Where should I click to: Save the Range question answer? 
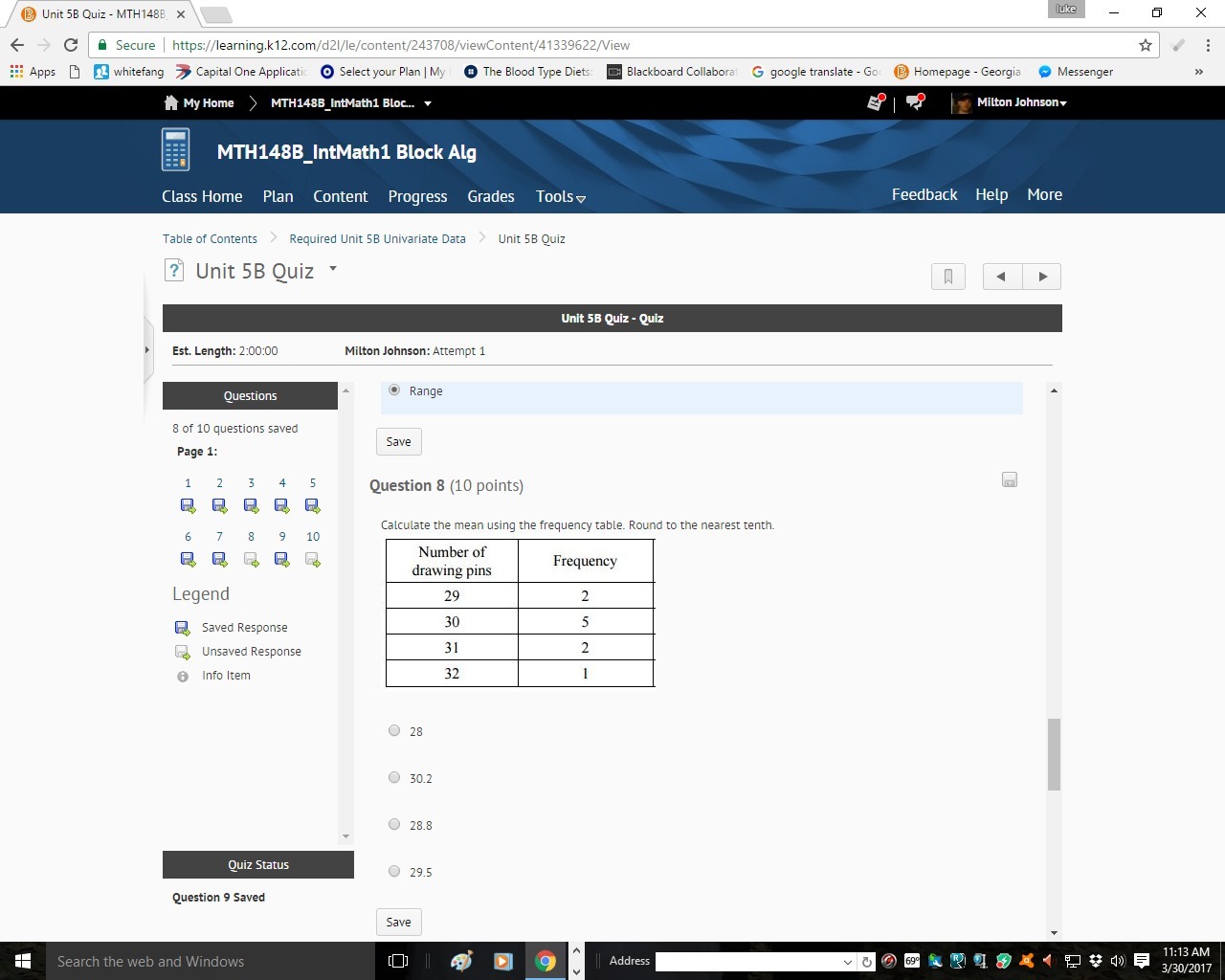pyautogui.click(x=399, y=441)
